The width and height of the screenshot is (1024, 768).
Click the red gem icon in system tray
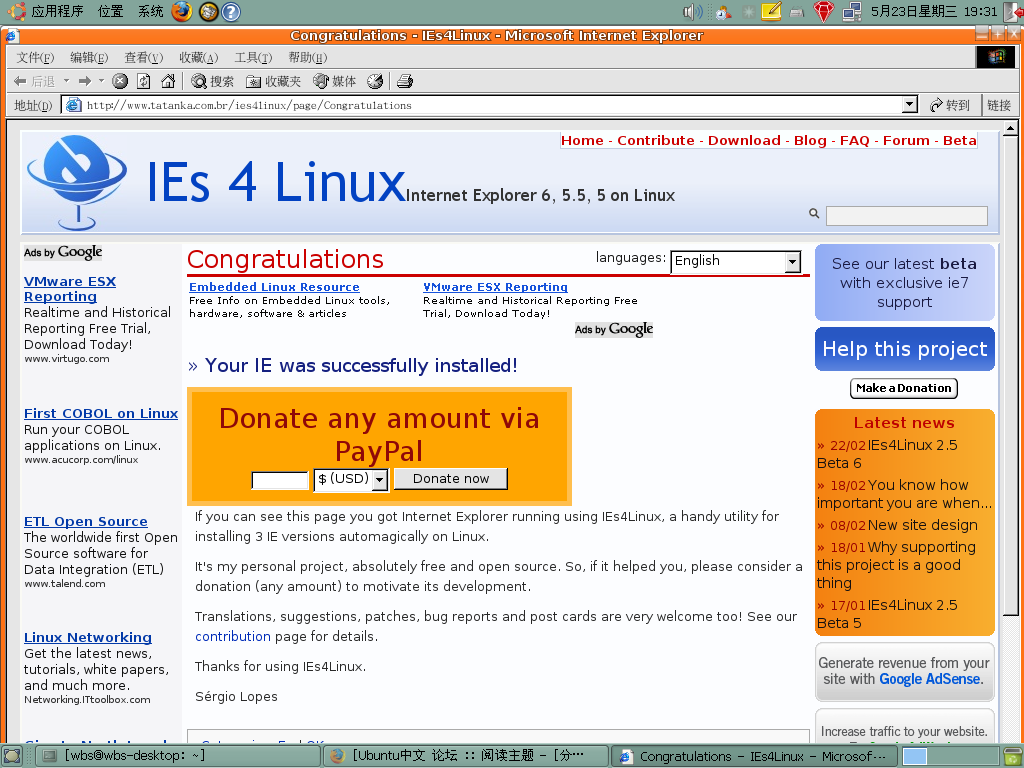click(824, 11)
